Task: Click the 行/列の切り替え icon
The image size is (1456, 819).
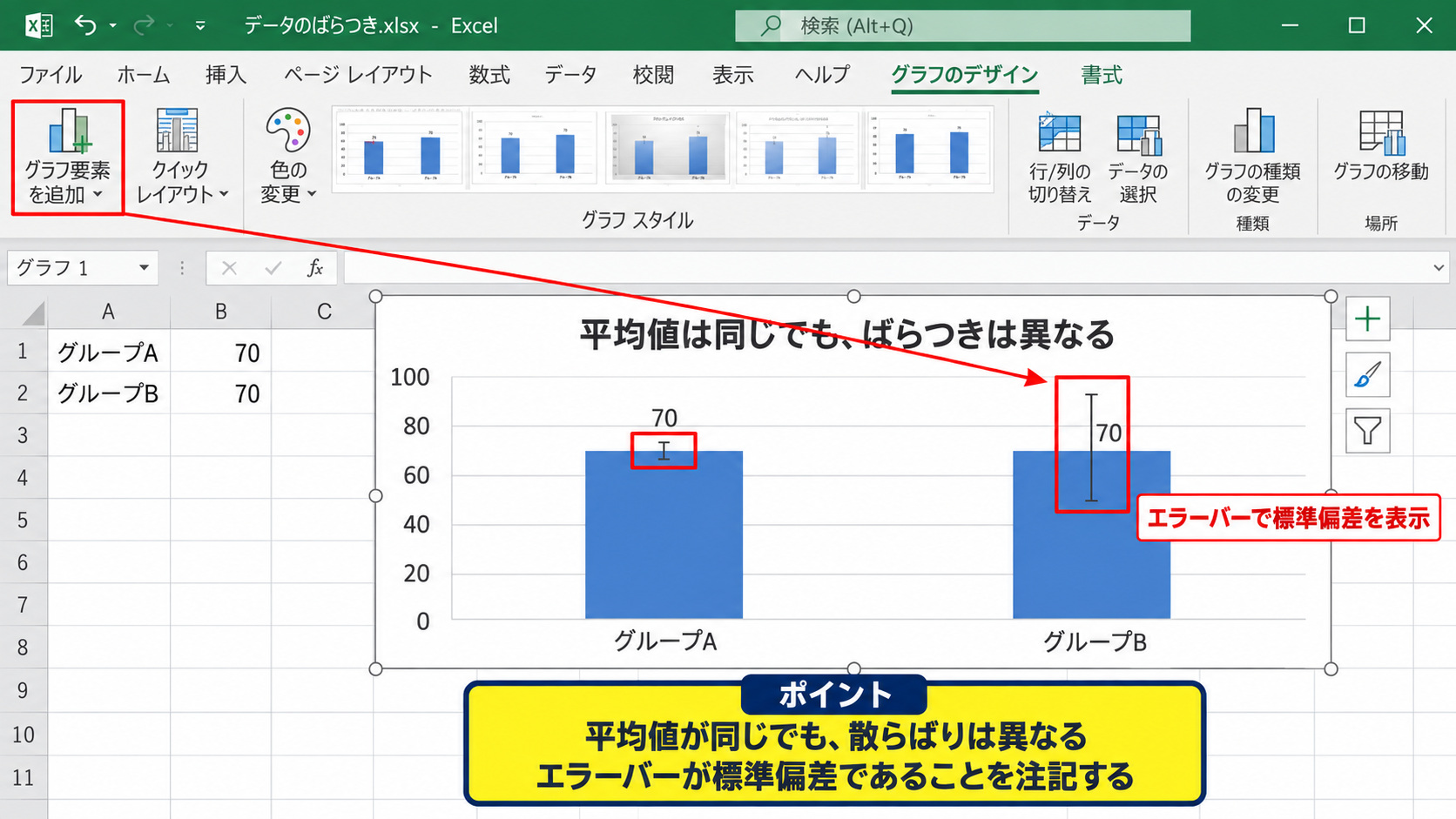Action: click(1059, 134)
